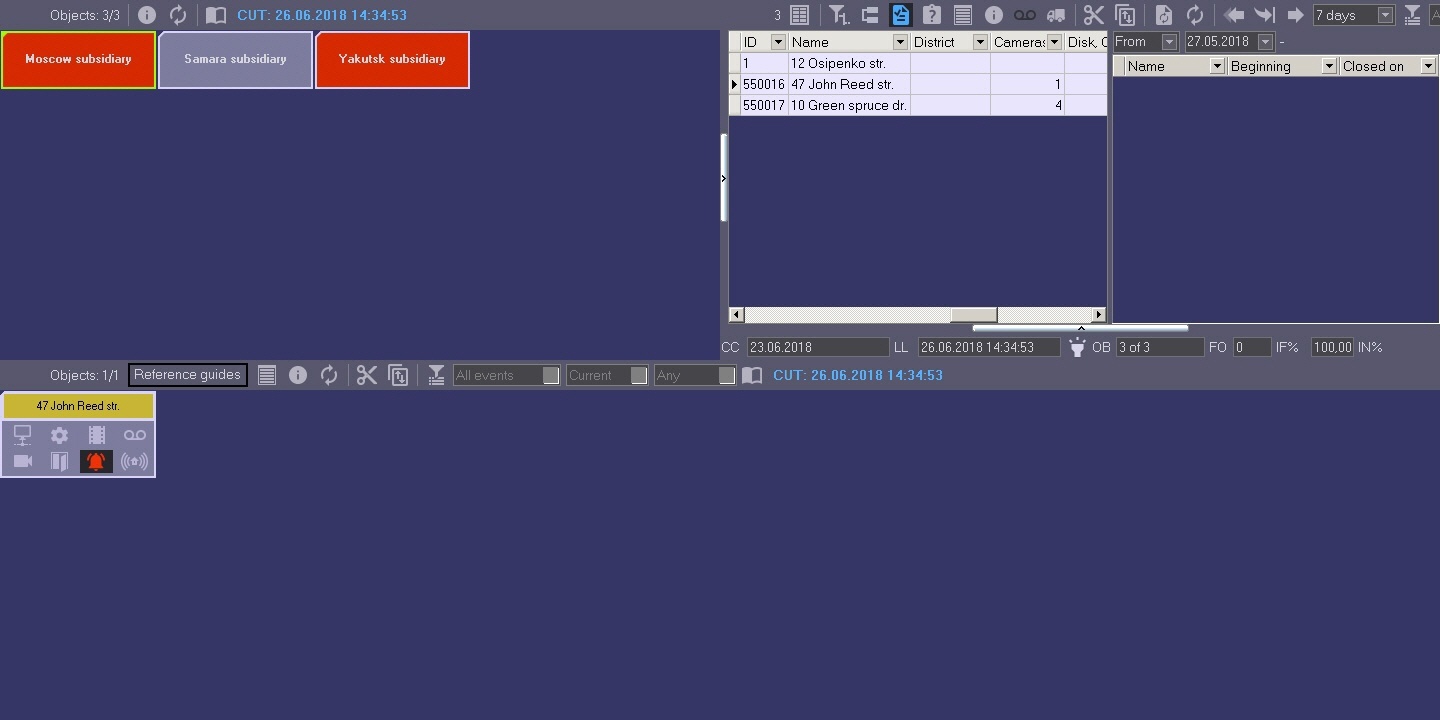Open the 27.05.2018 date picker dropdown

pos(1266,42)
